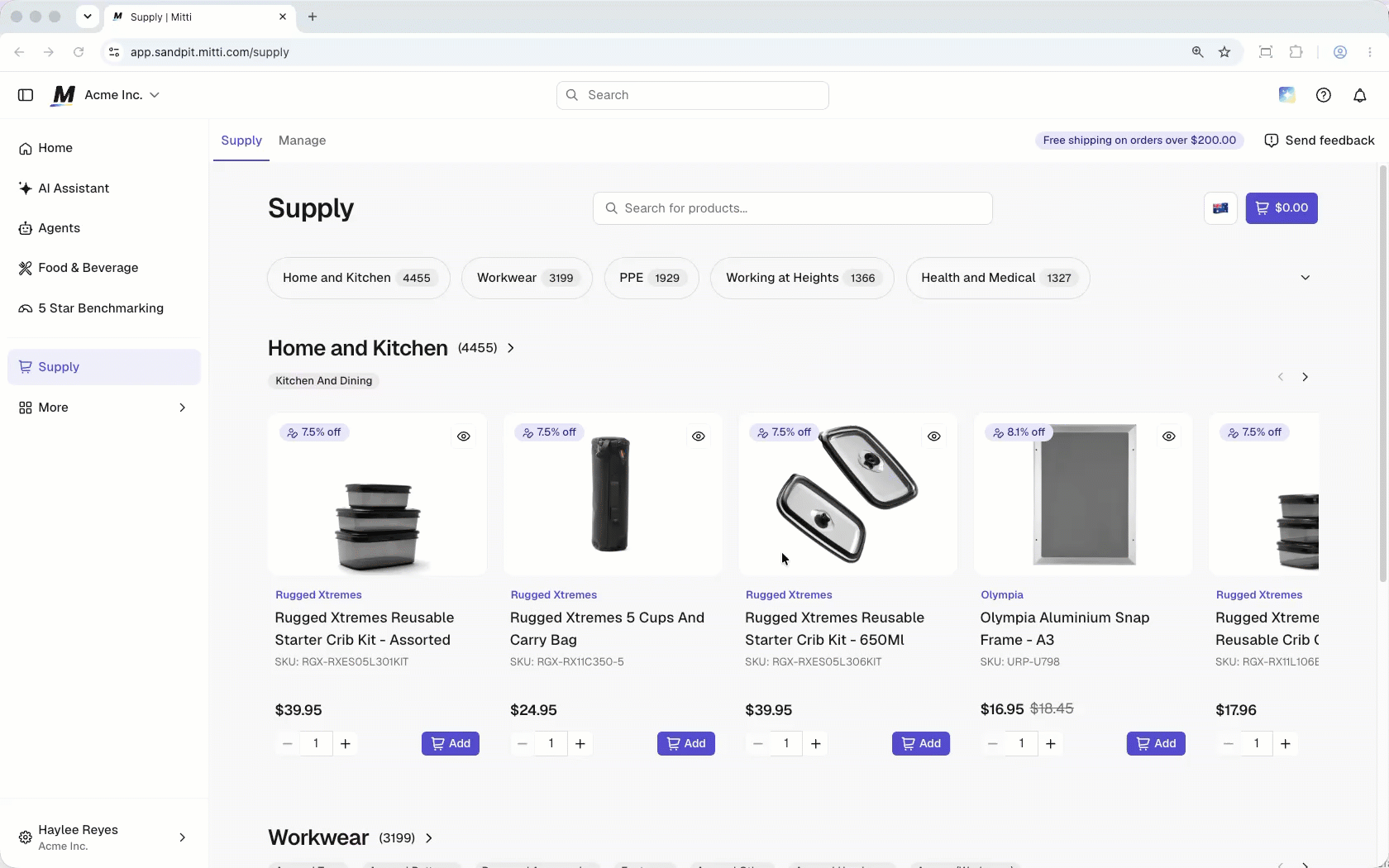Click Send feedback
Screen dimensions: 1389x868
pyautogui.click(x=1320, y=141)
